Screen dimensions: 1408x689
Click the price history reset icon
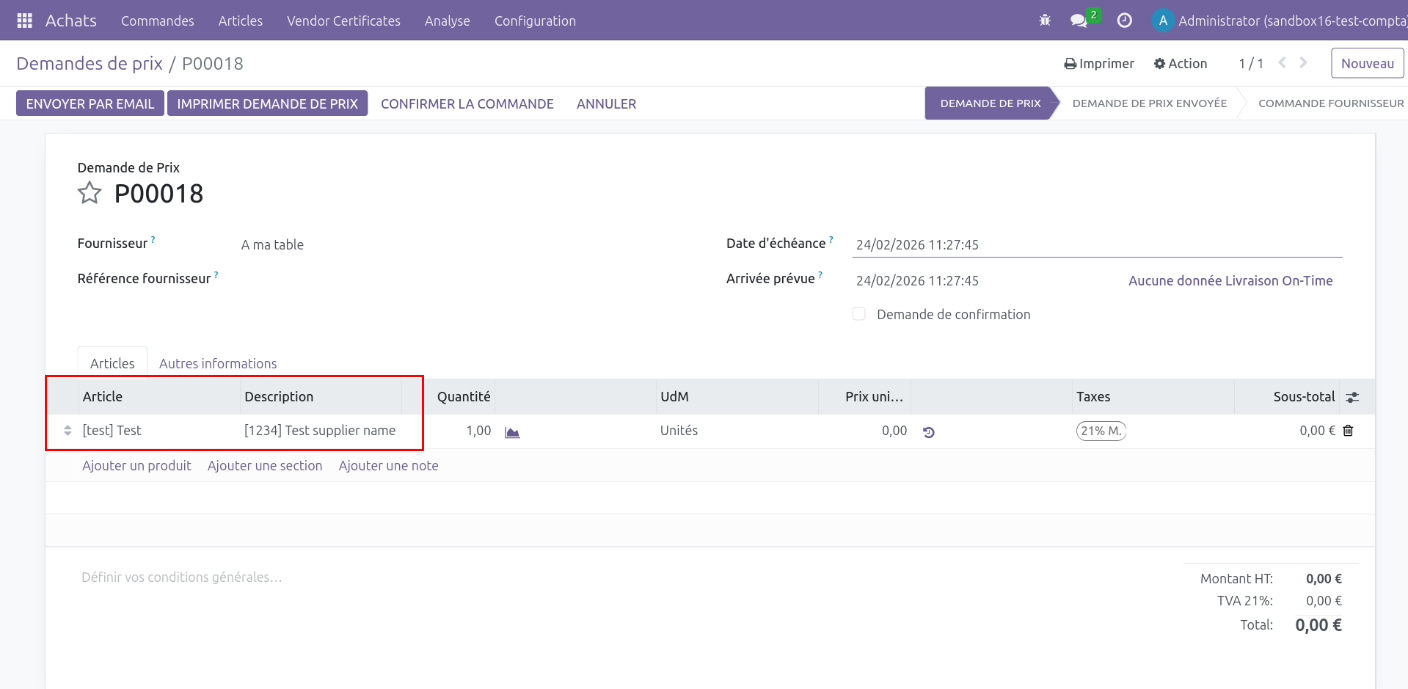(928, 432)
